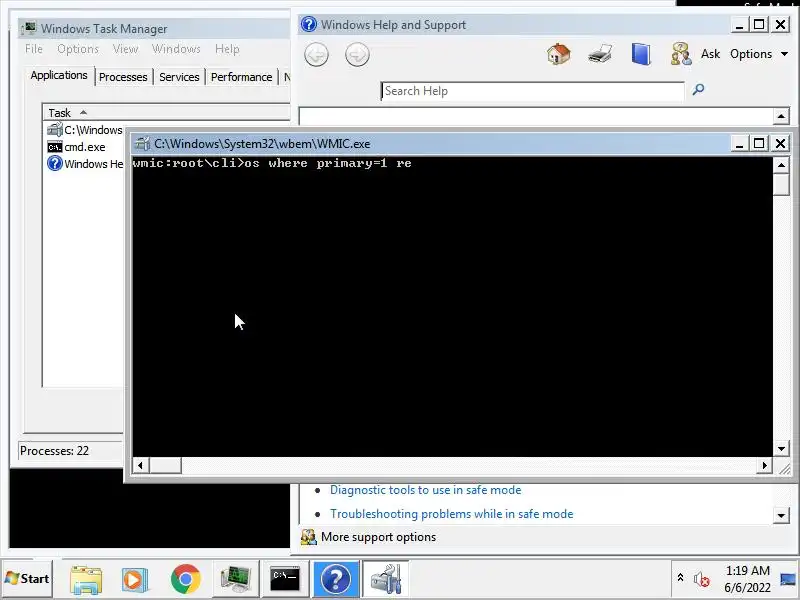Switch to the Performance tab

[241, 77]
